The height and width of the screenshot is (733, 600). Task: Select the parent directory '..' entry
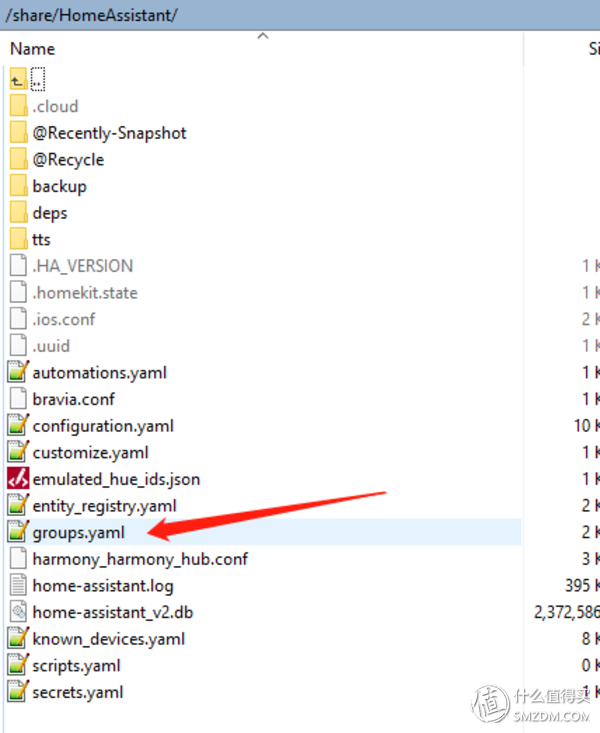(x=38, y=79)
